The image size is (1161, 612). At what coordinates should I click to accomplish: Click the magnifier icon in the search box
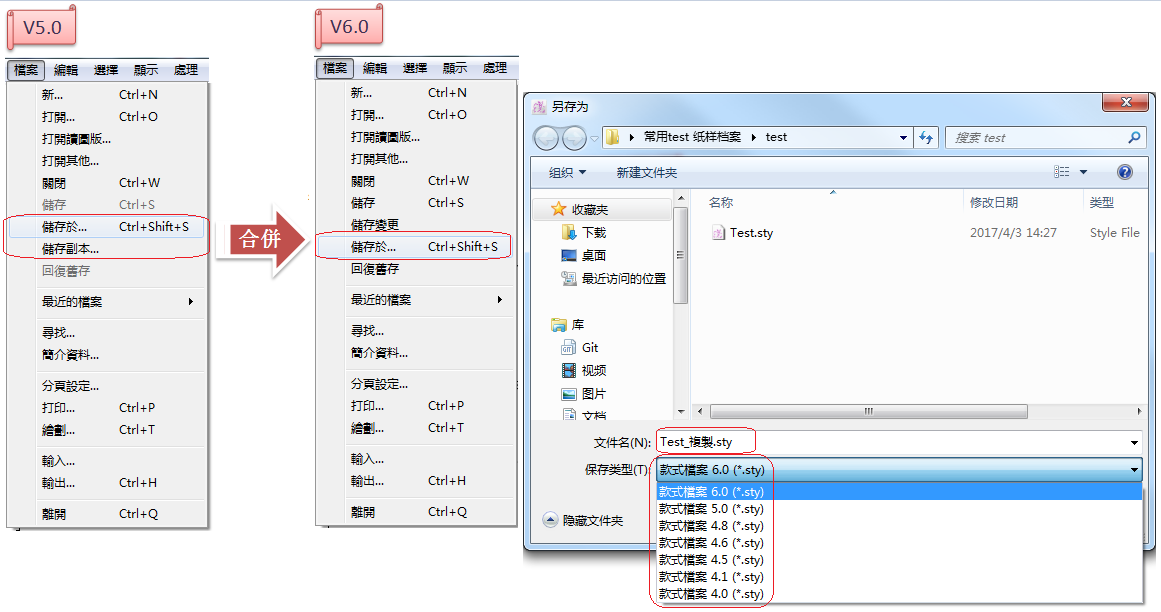(1134, 138)
